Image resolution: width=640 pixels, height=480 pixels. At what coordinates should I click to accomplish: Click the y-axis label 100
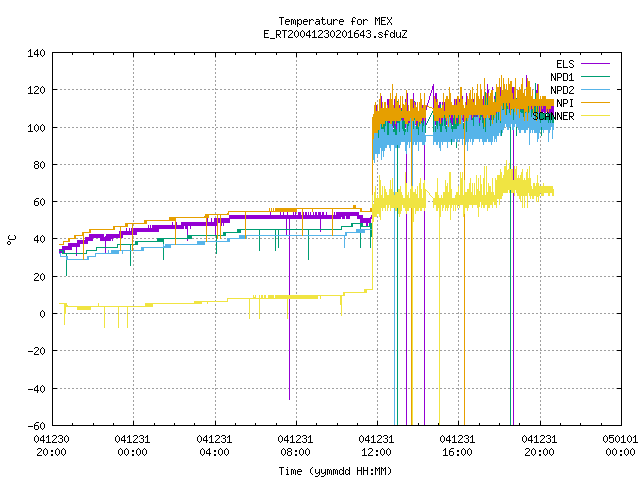(36, 128)
